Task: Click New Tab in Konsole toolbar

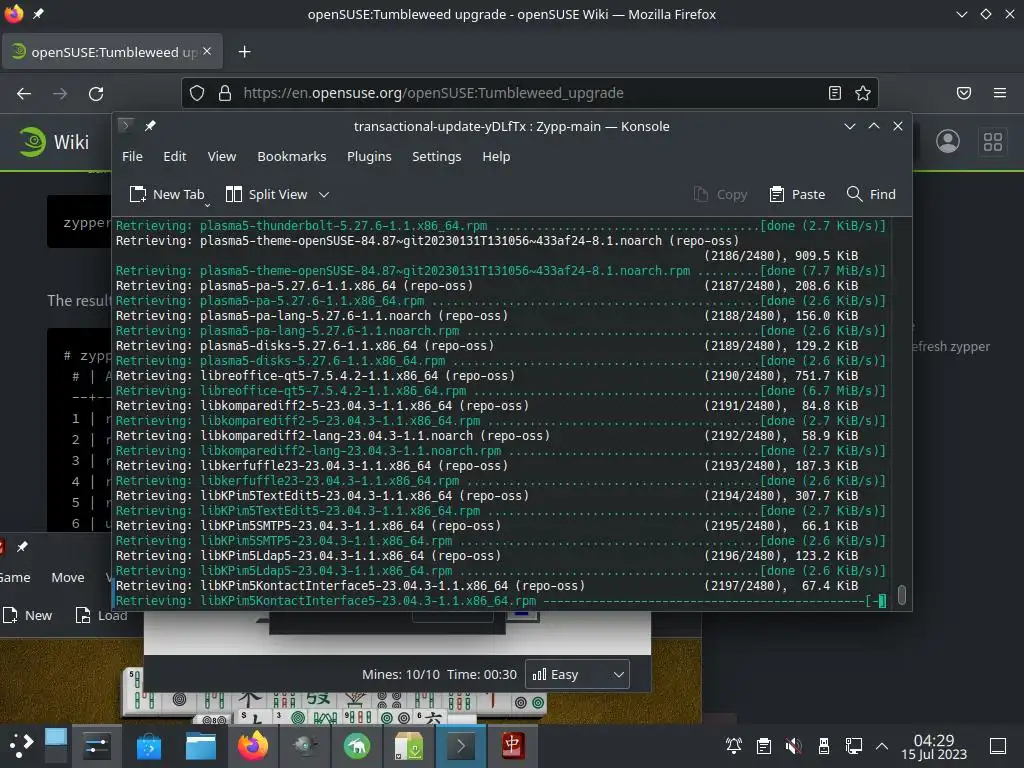Action: tap(167, 195)
